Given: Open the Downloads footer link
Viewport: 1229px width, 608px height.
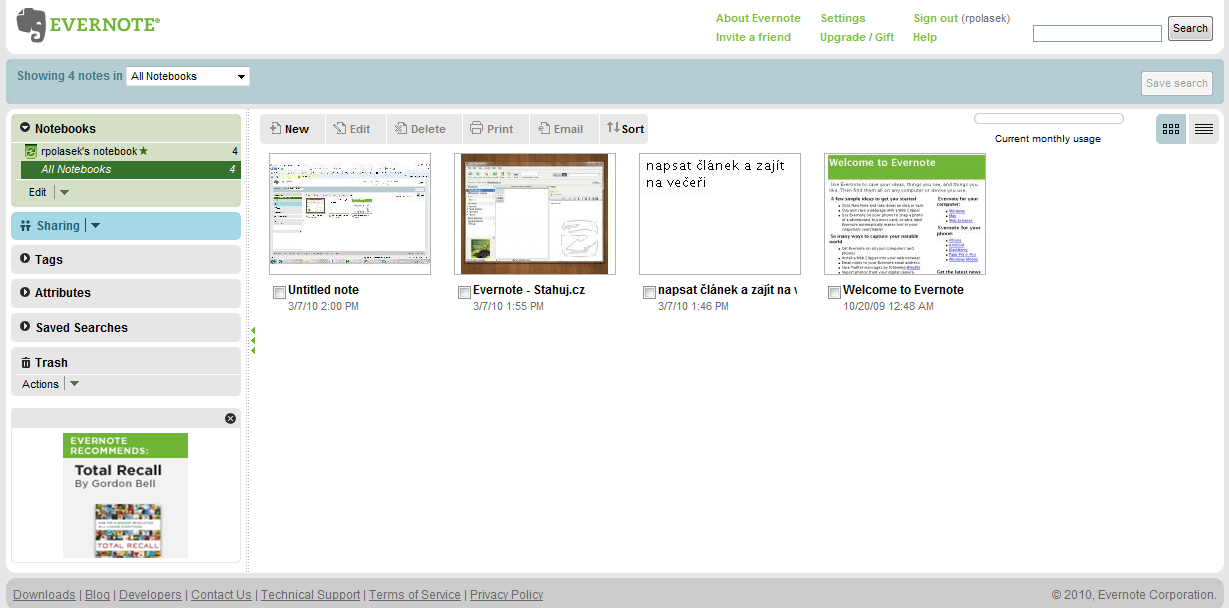Looking at the screenshot, I should [44, 595].
